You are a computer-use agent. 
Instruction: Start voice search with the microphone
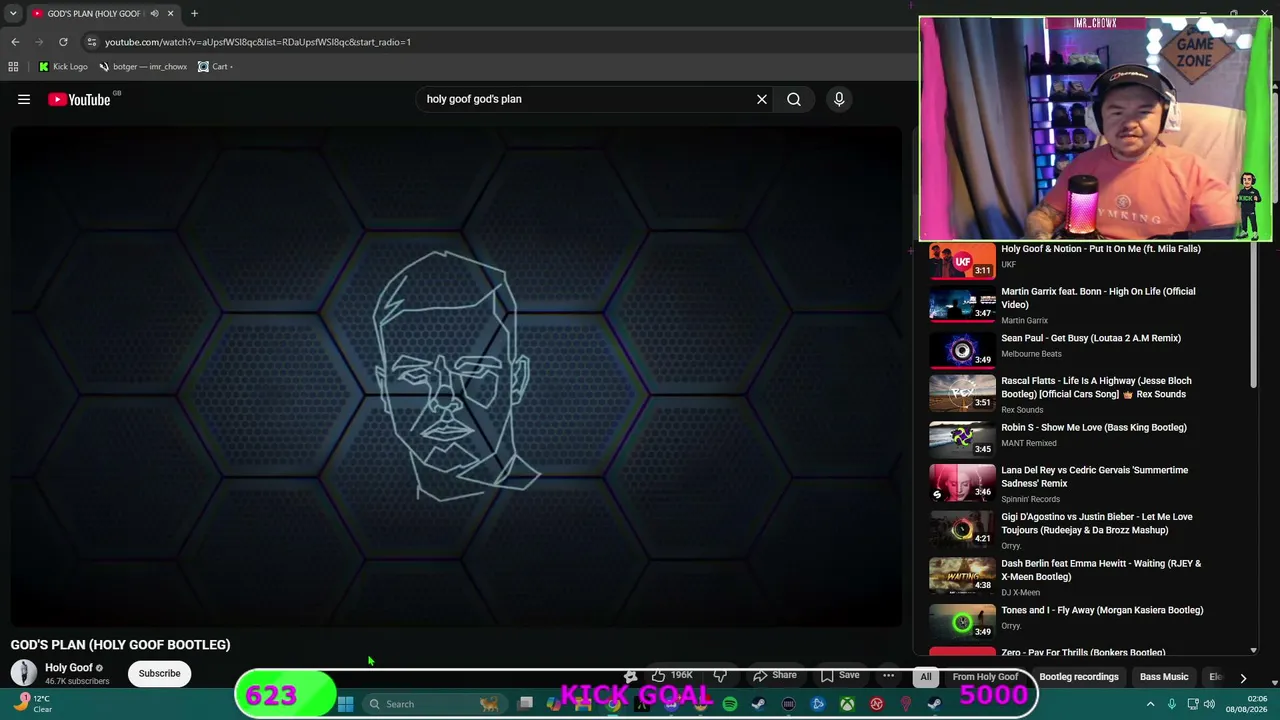839,99
